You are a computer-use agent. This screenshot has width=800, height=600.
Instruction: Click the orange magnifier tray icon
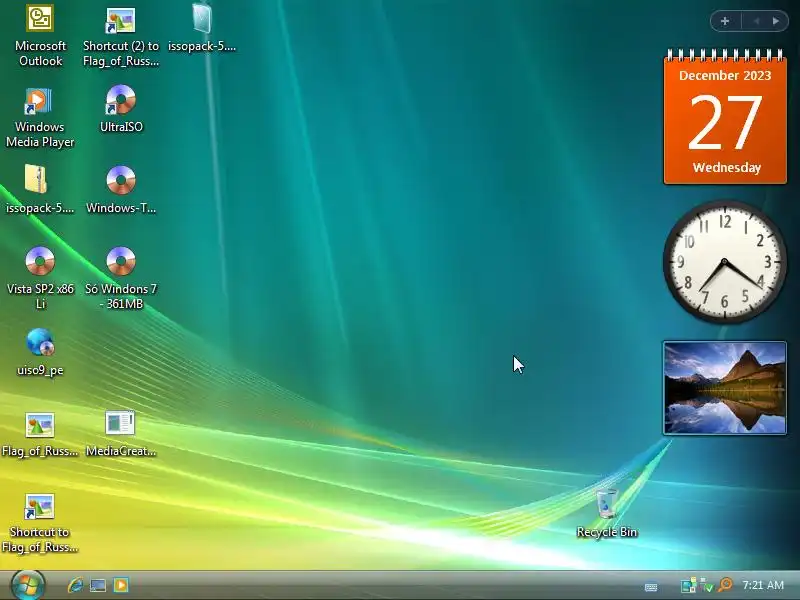[x=725, y=585]
